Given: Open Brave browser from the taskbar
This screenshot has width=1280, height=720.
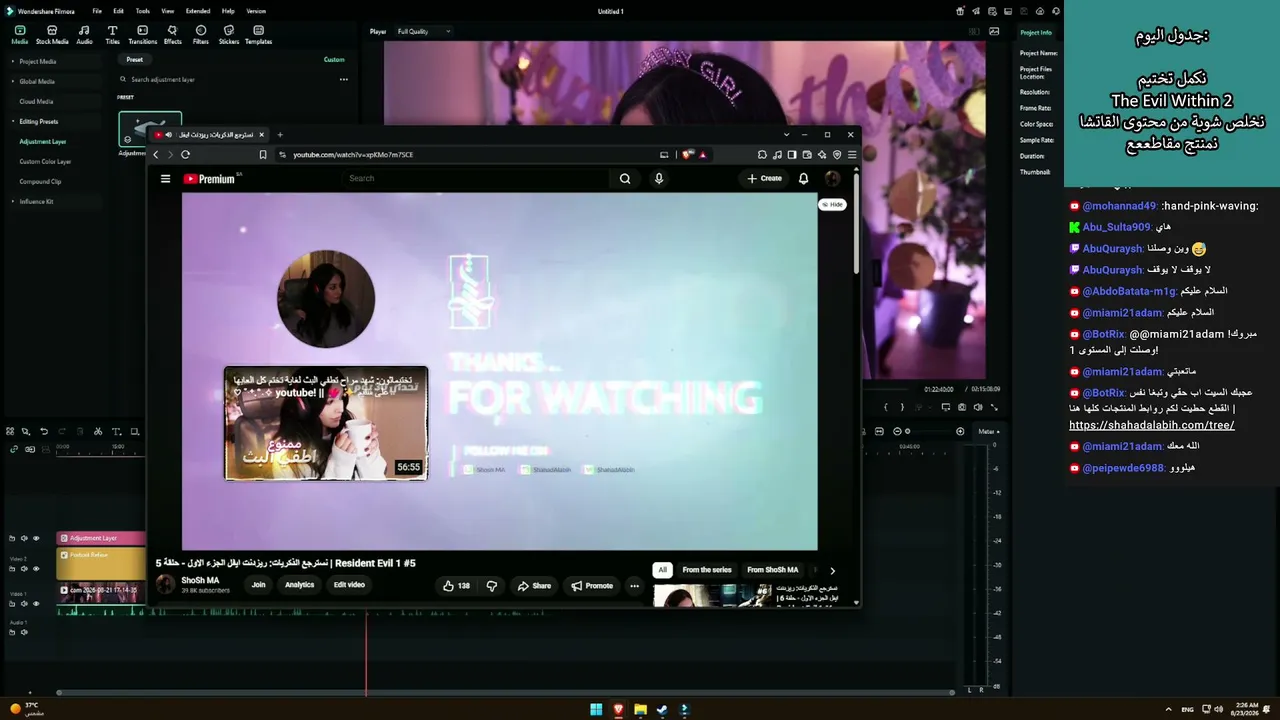Looking at the screenshot, I should pyautogui.click(x=618, y=709).
